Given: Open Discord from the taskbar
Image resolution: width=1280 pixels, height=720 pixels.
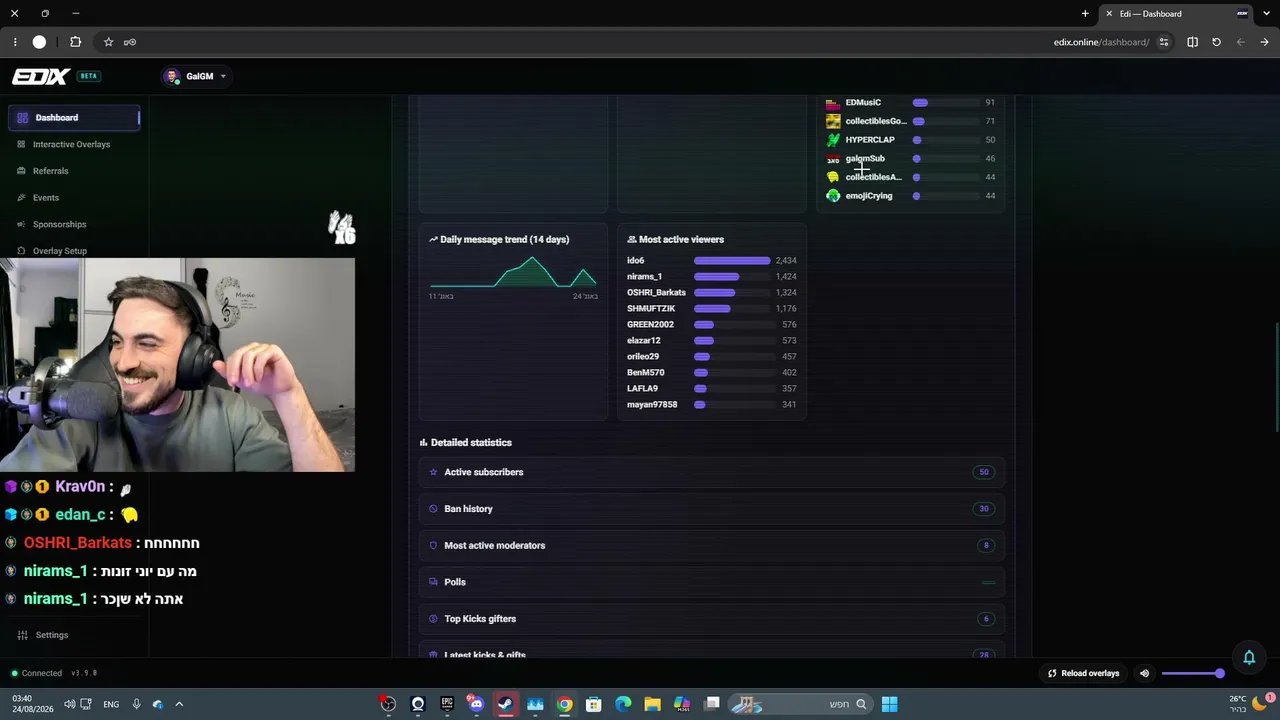Looking at the screenshot, I should pos(476,704).
